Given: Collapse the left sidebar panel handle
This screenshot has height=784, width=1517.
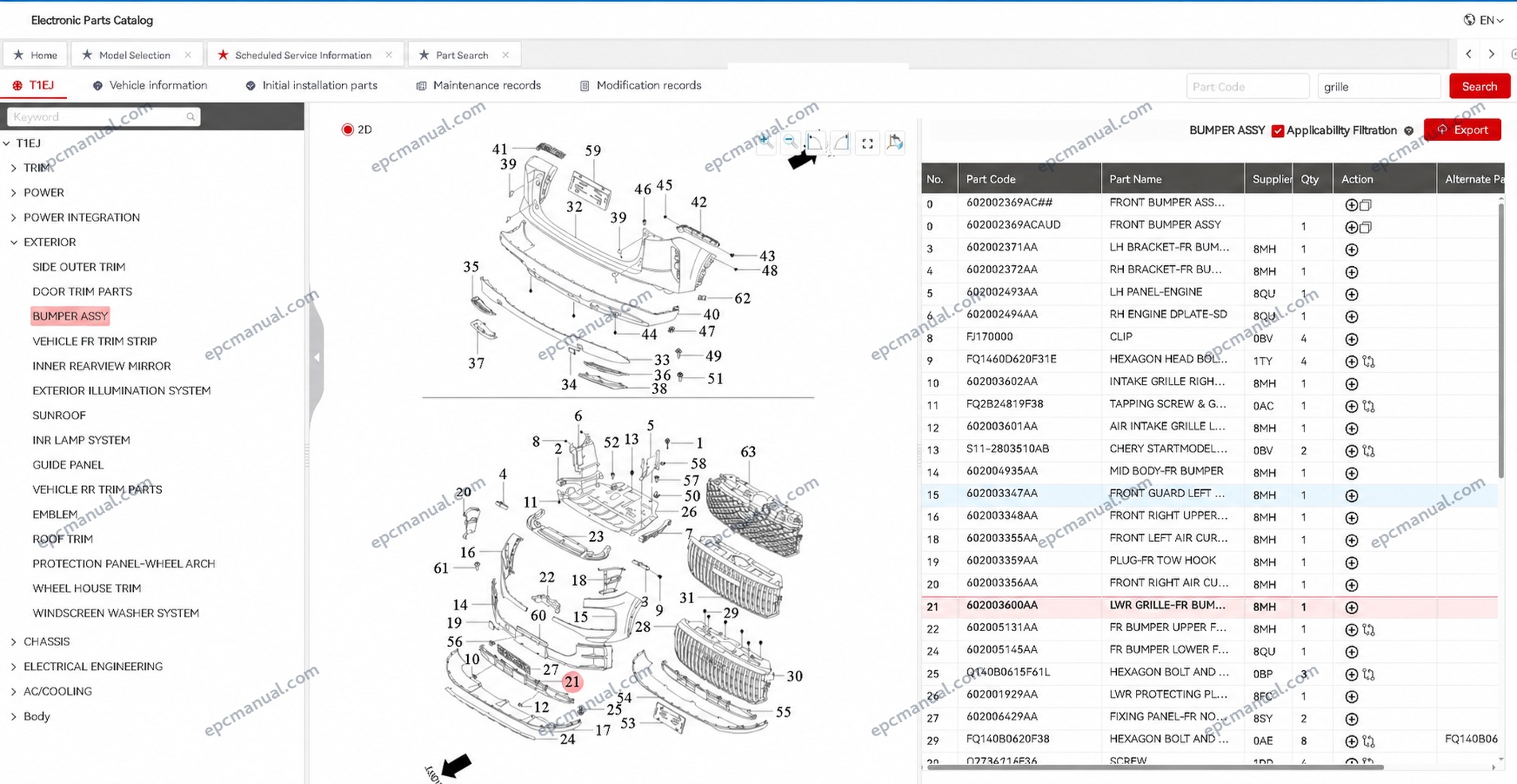Looking at the screenshot, I should pos(316,358).
